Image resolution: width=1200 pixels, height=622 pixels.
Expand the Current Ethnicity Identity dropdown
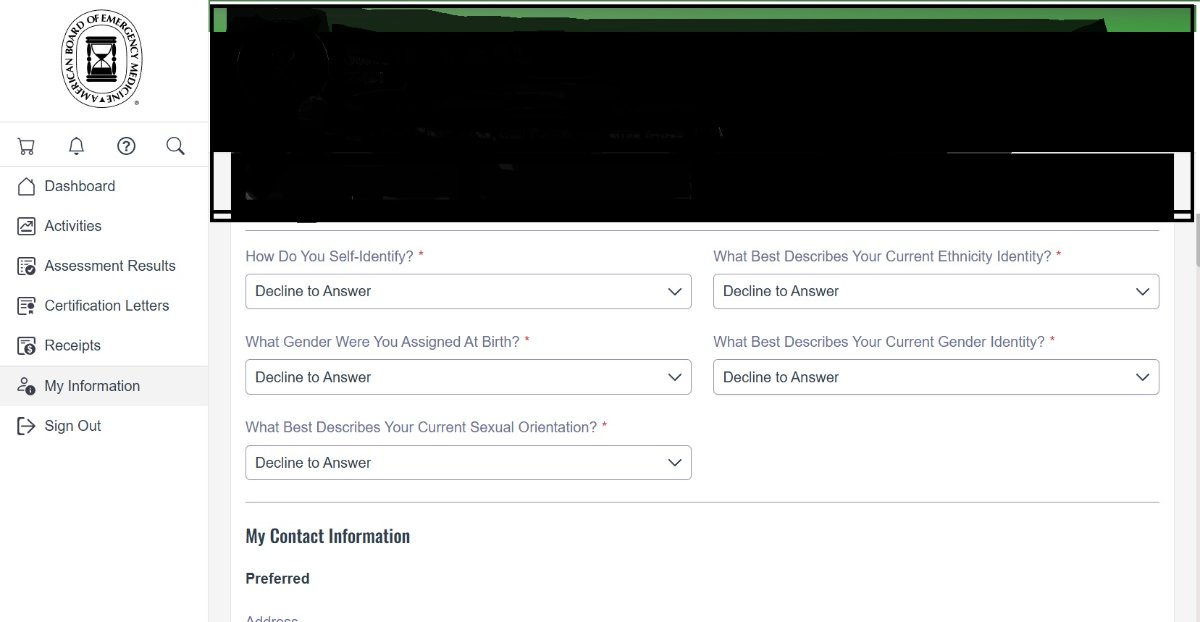point(935,291)
